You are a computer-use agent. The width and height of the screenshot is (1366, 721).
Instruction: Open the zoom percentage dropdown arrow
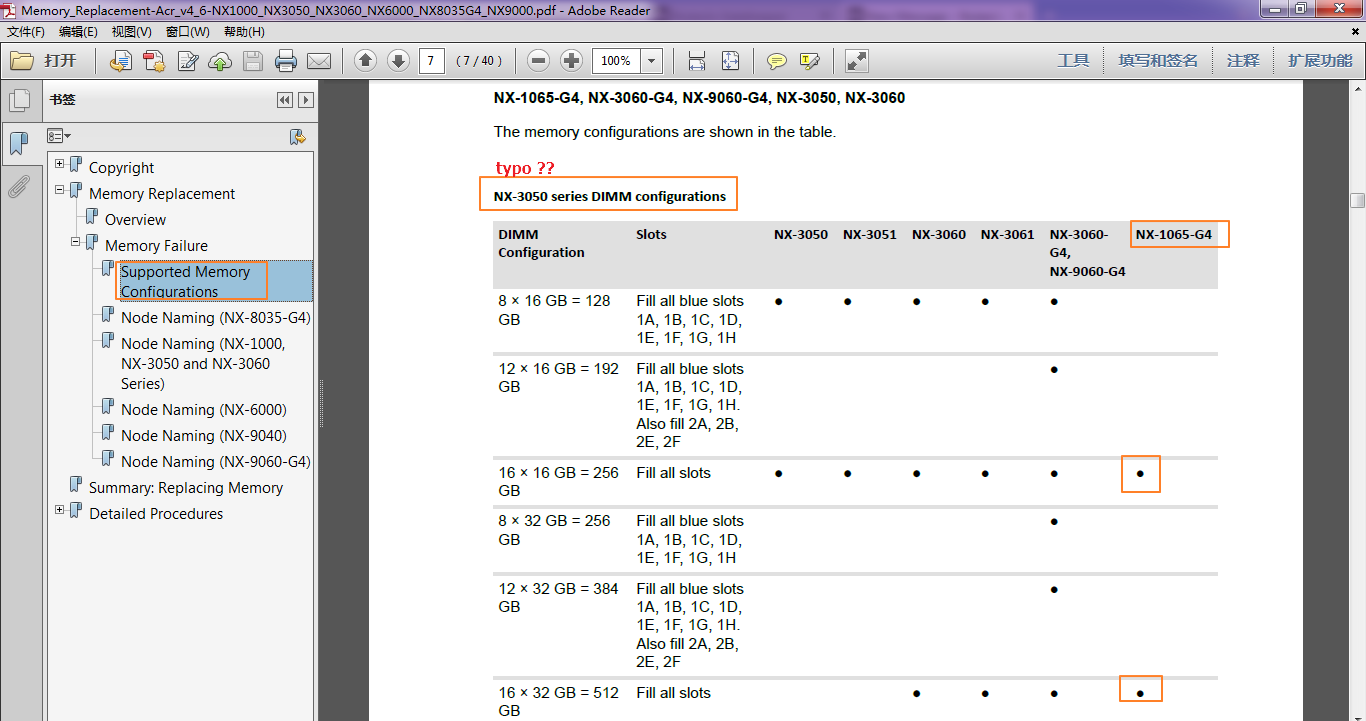tap(652, 61)
